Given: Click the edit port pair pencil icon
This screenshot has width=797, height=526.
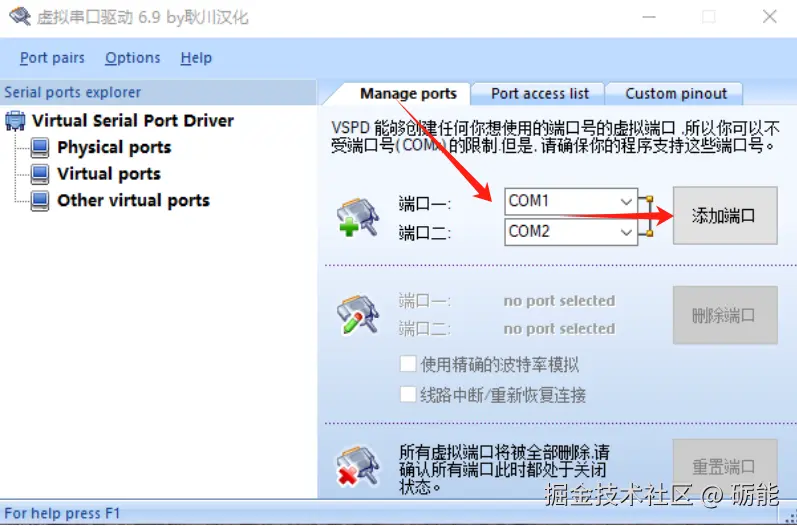Looking at the screenshot, I should point(358,314).
